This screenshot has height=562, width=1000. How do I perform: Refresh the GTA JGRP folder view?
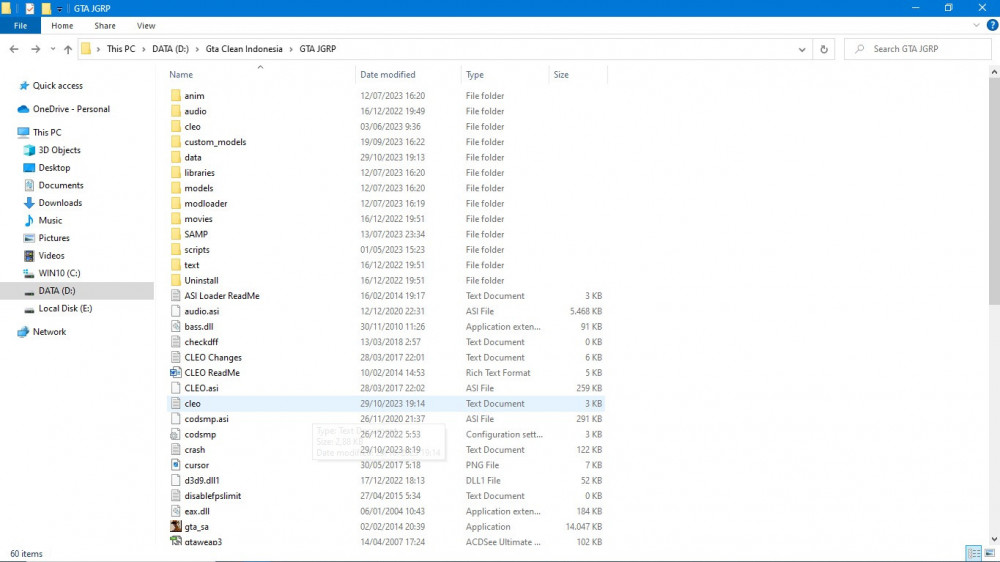[824, 49]
